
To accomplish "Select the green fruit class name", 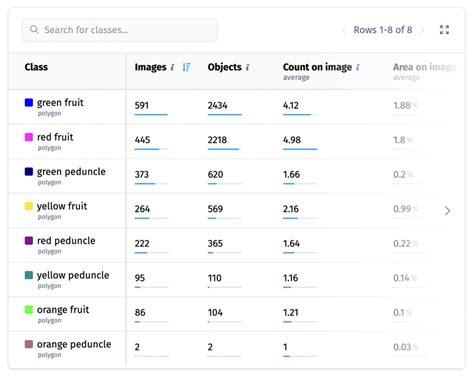I will pyautogui.click(x=60, y=102).
